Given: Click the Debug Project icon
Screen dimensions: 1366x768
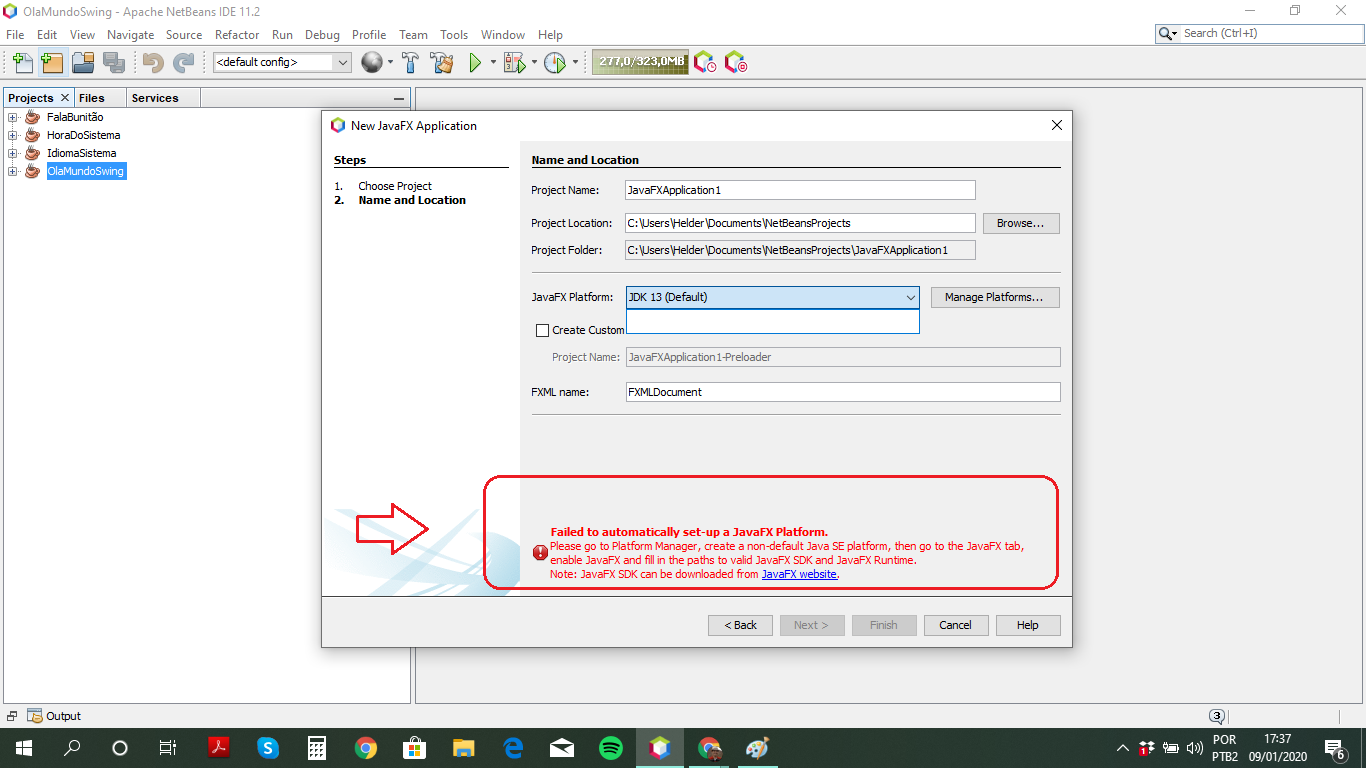Looking at the screenshot, I should [514, 62].
